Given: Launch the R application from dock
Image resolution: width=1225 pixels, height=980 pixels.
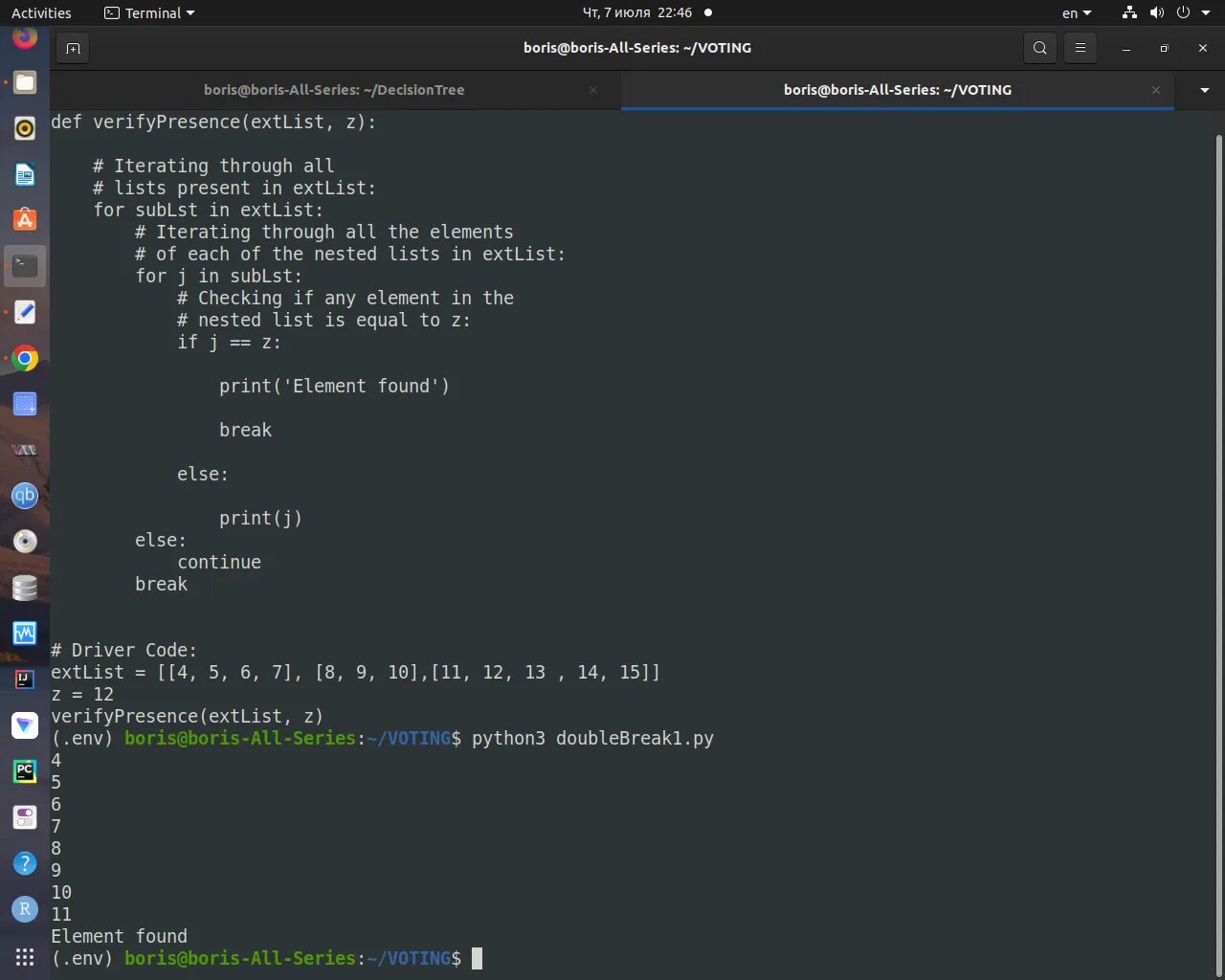Looking at the screenshot, I should [25, 909].
